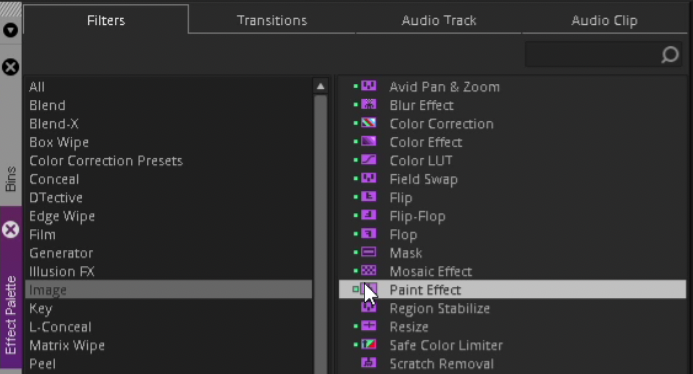
Task: Close the Effect Palette side tab
Action: click(11, 230)
